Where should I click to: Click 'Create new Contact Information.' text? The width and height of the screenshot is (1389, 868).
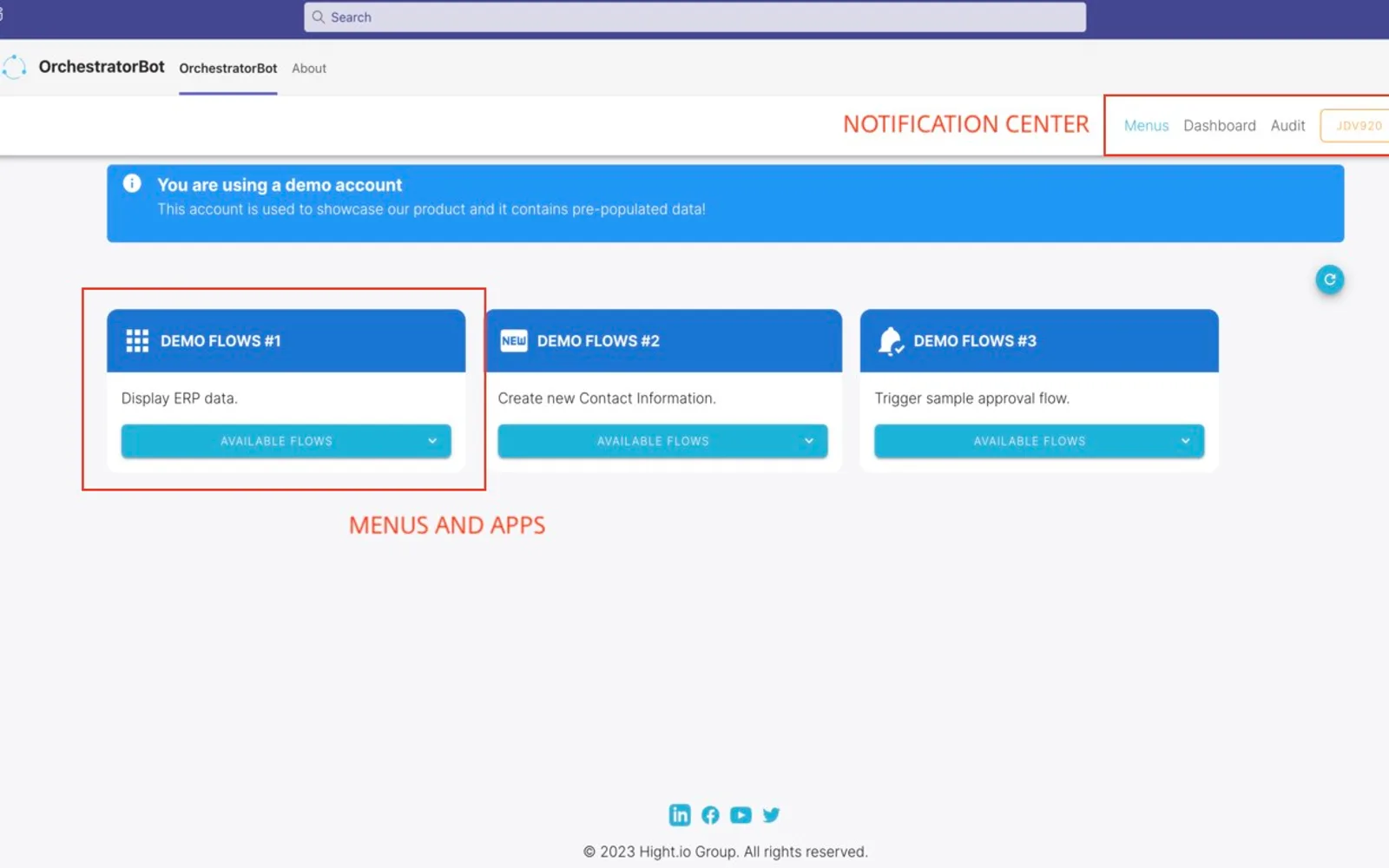point(607,398)
